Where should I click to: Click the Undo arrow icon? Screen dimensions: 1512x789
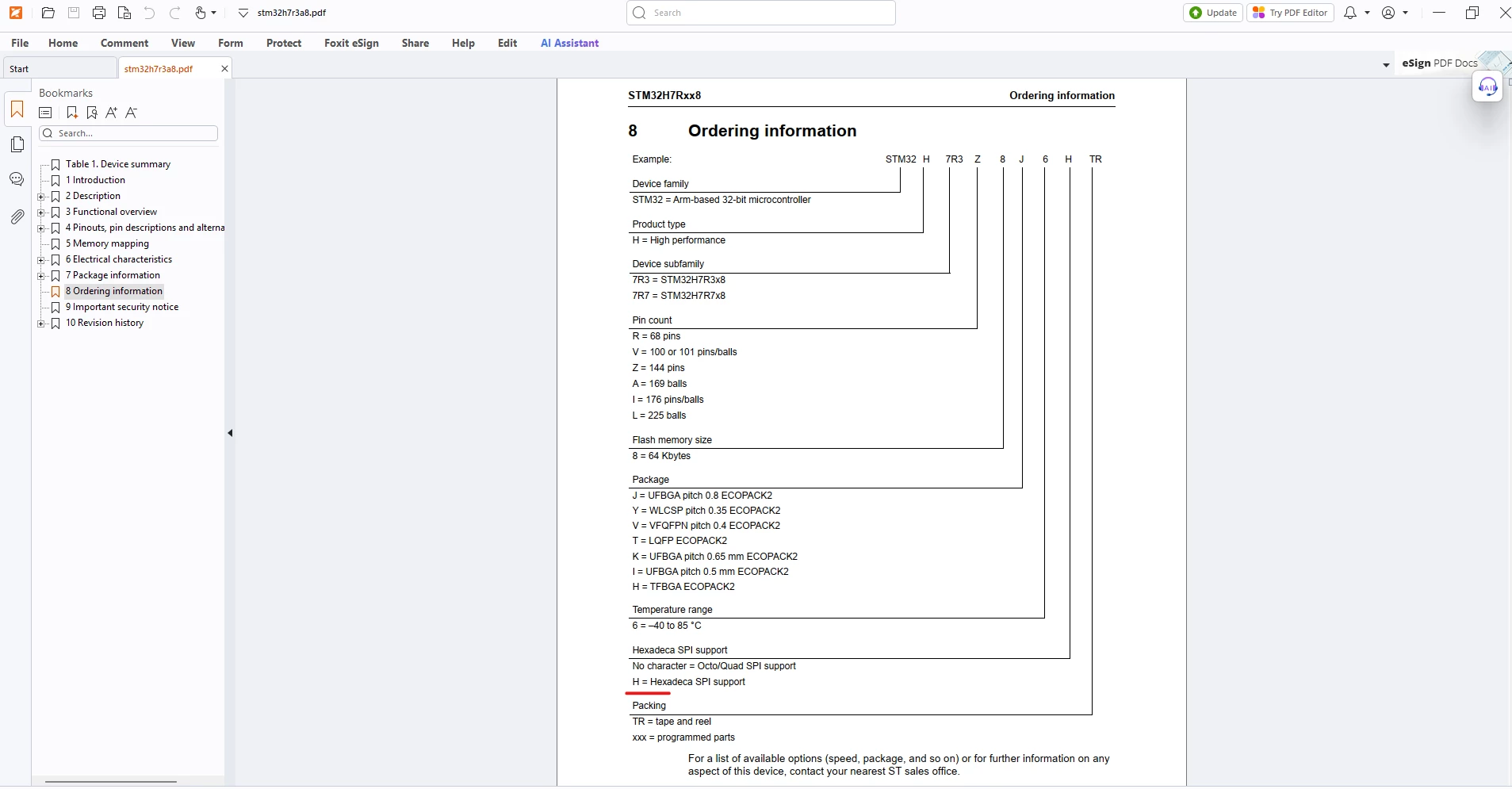pyautogui.click(x=149, y=13)
